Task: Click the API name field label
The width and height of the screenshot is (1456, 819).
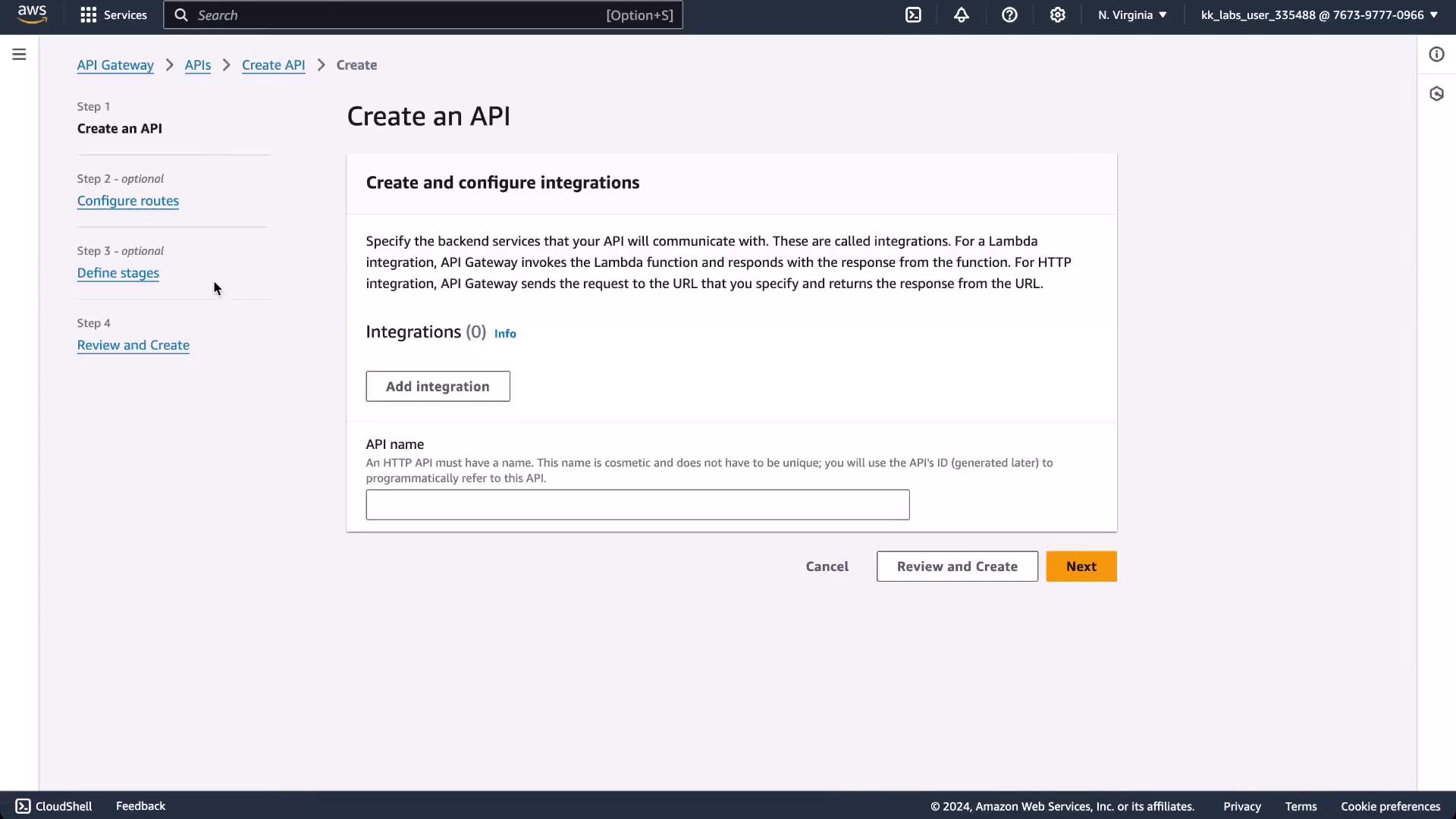Action: point(395,444)
